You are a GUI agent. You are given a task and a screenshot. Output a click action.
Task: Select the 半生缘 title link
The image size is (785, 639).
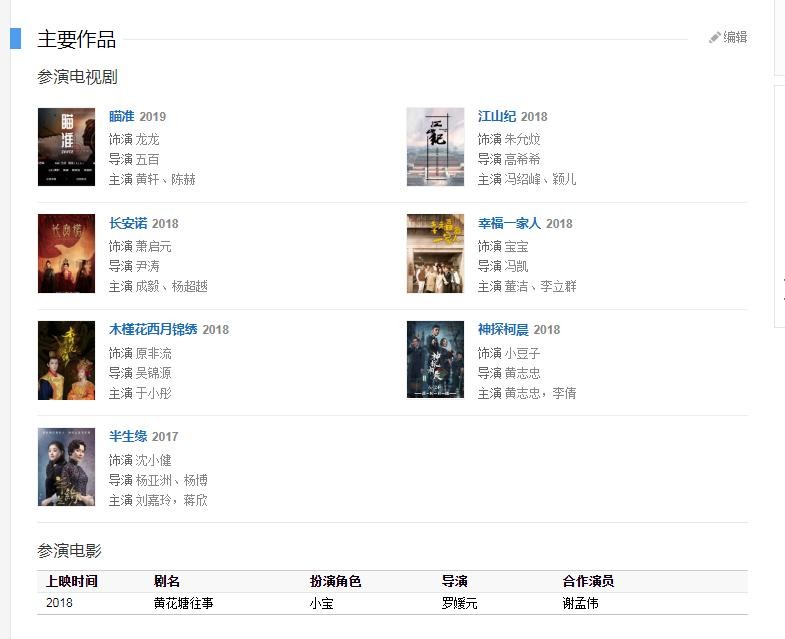coord(128,436)
